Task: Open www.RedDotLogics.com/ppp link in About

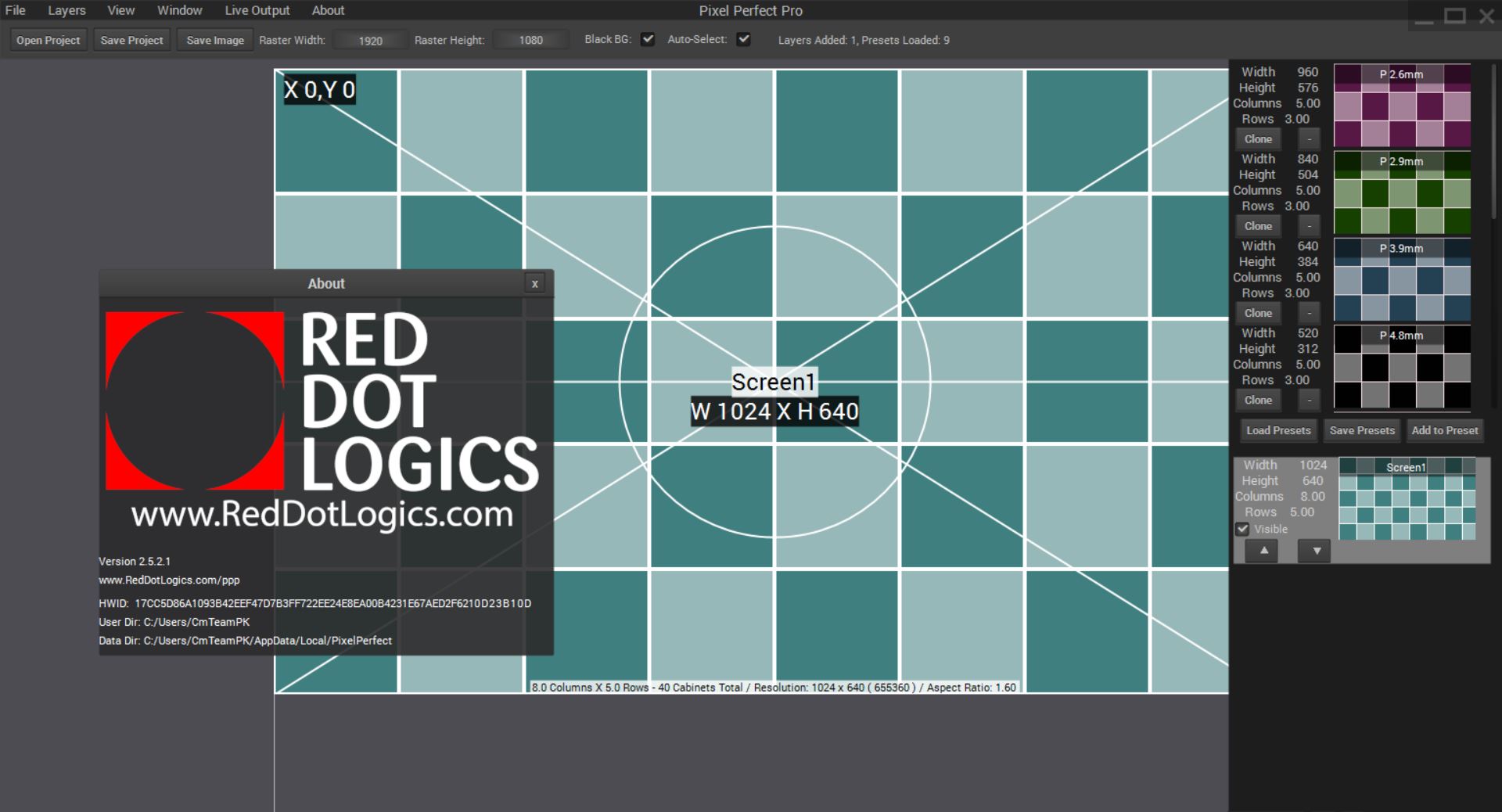Action: (x=169, y=580)
